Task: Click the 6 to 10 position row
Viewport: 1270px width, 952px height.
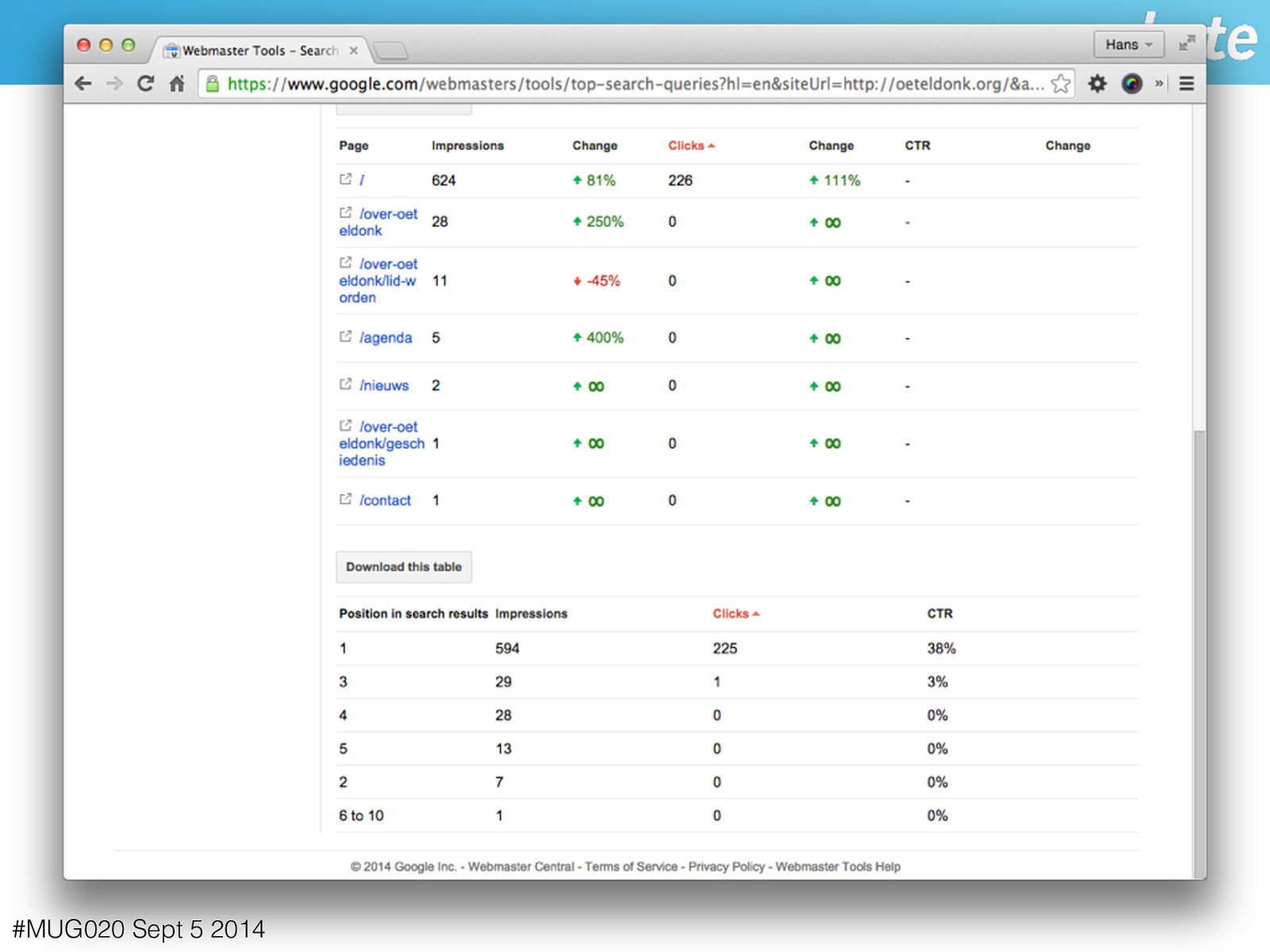Action: (737, 816)
